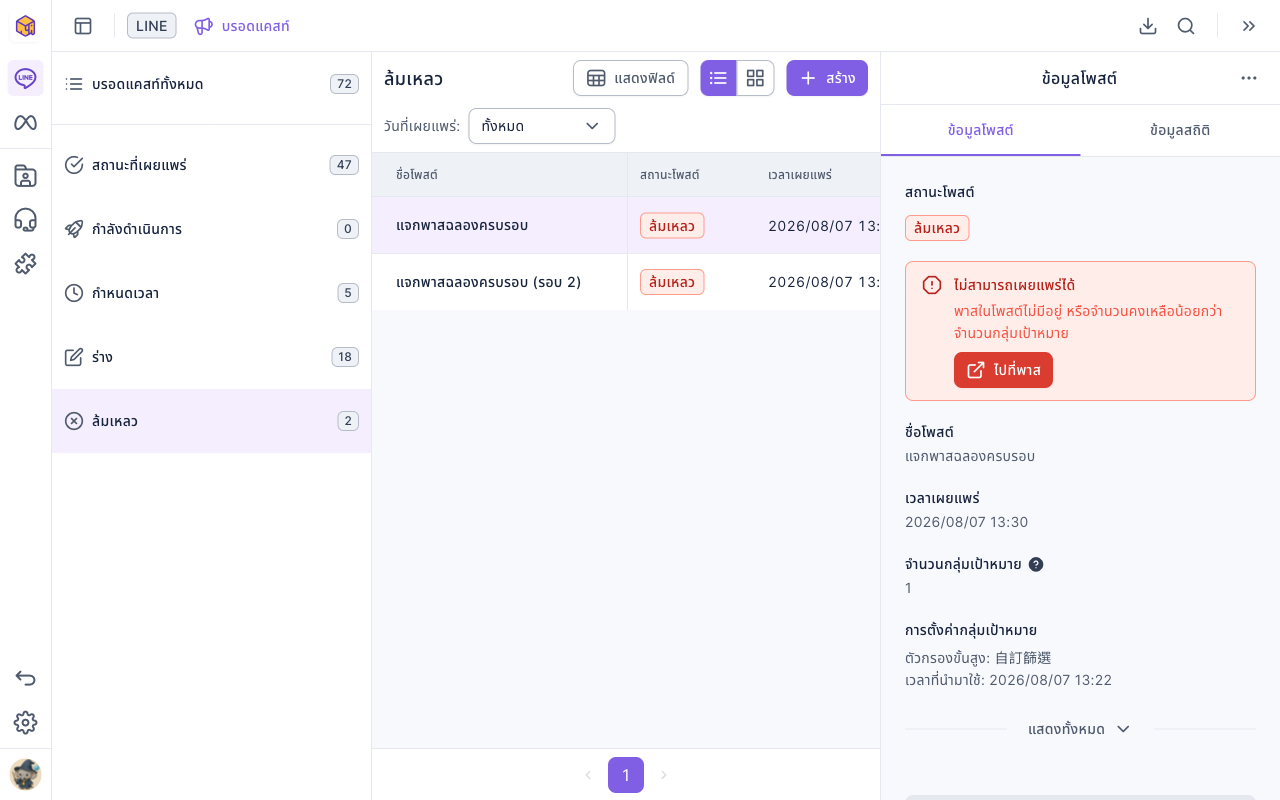Viewport: 1280px width, 800px height.
Task: Click the LINE badge in the top bar
Action: [152, 26]
